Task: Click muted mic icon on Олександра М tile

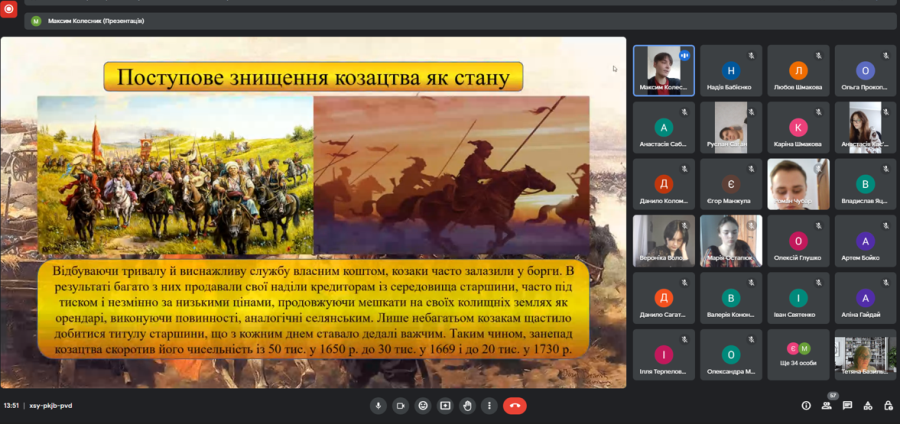Action: pos(751,339)
